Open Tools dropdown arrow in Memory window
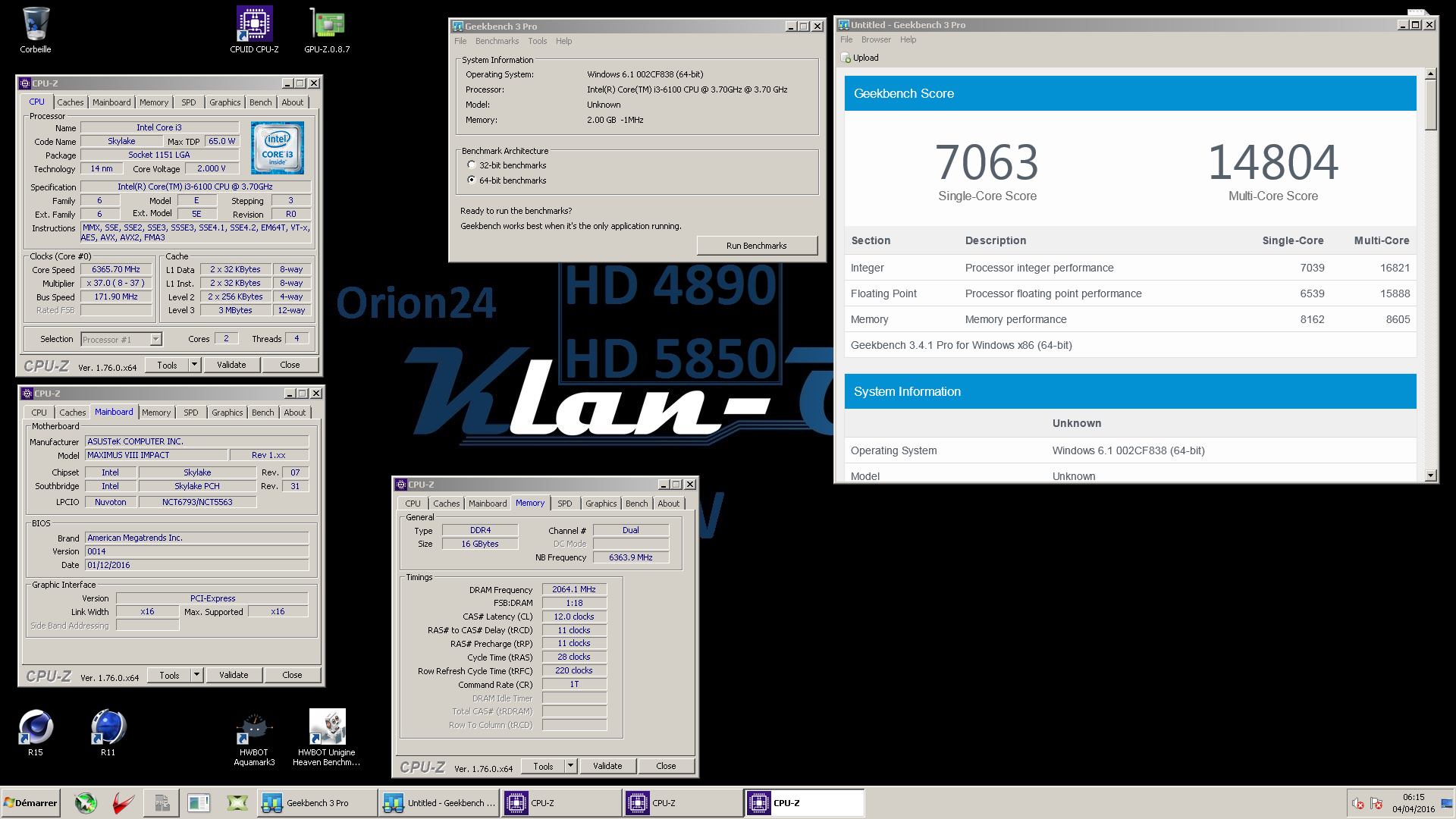The width and height of the screenshot is (1456, 819). point(570,766)
